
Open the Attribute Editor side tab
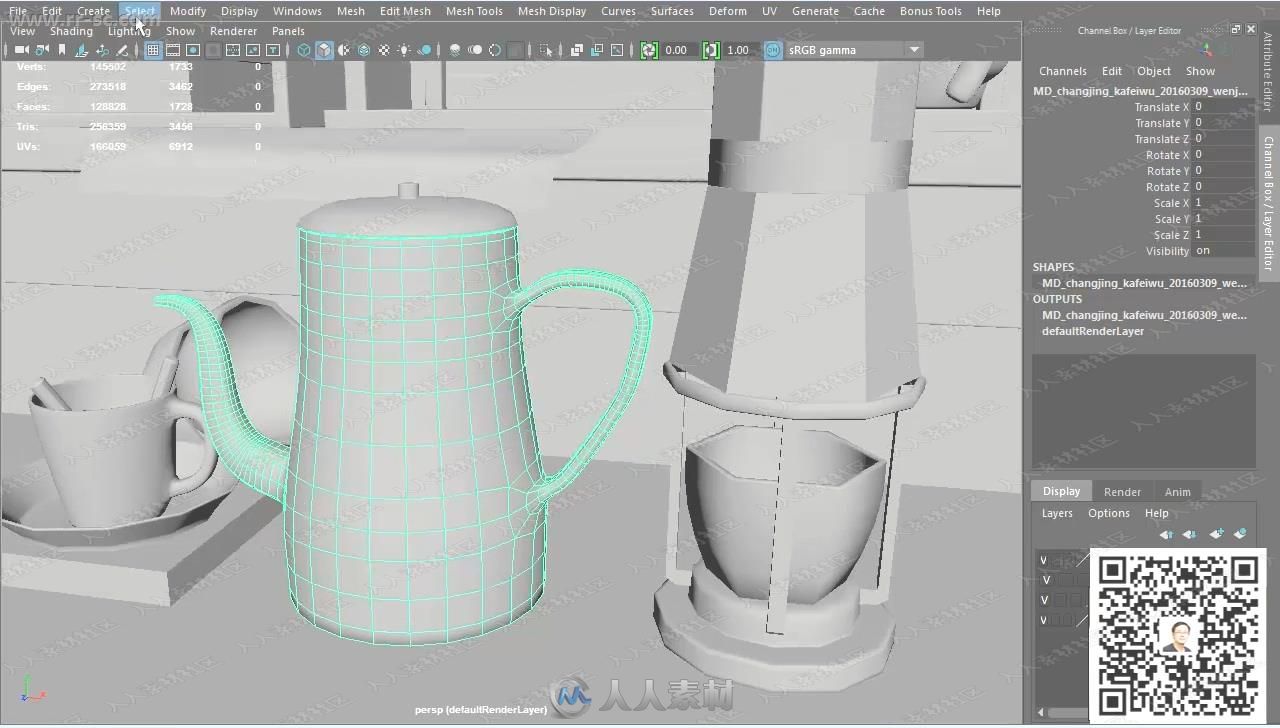(1267, 72)
